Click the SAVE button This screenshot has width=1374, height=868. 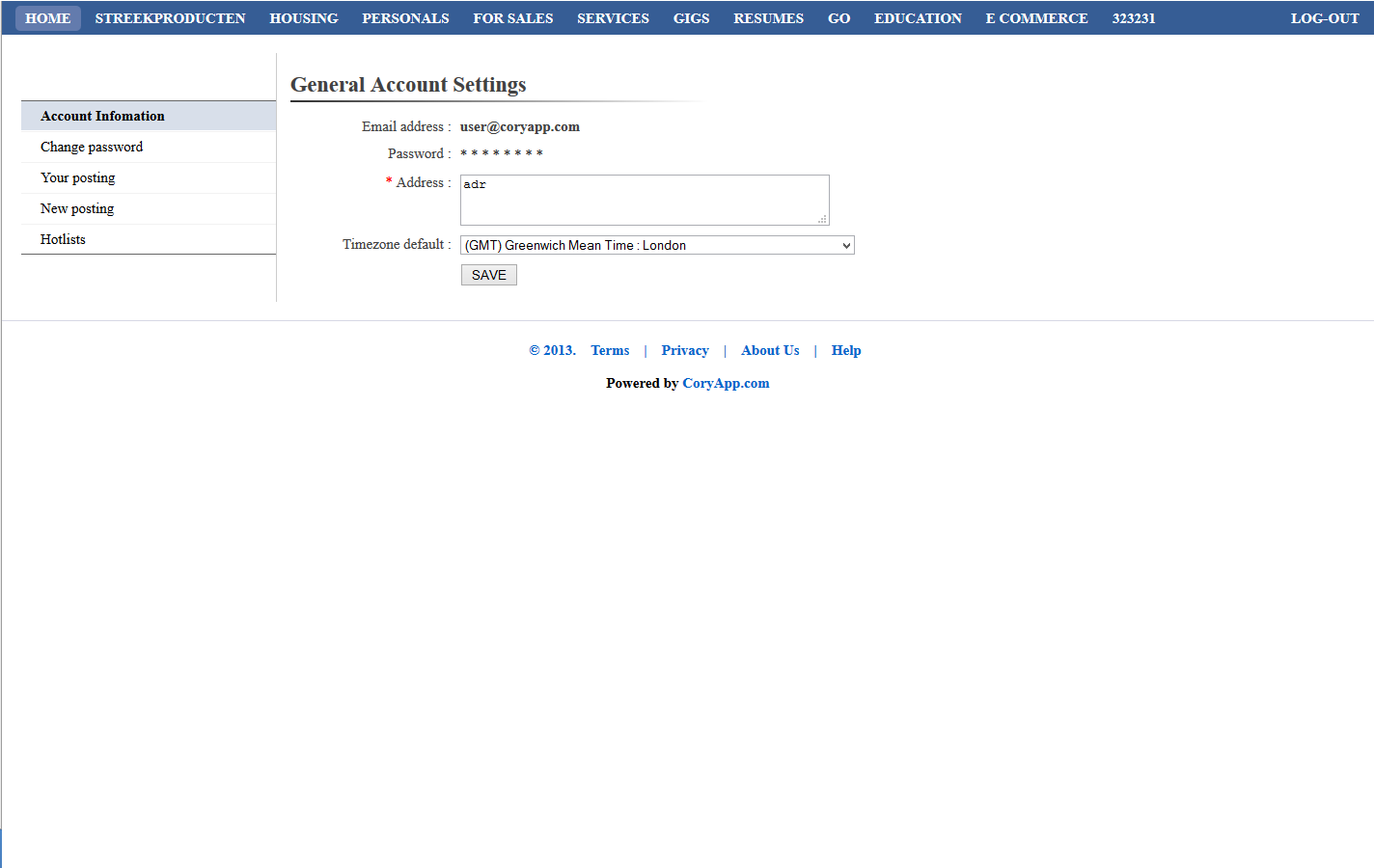point(488,274)
